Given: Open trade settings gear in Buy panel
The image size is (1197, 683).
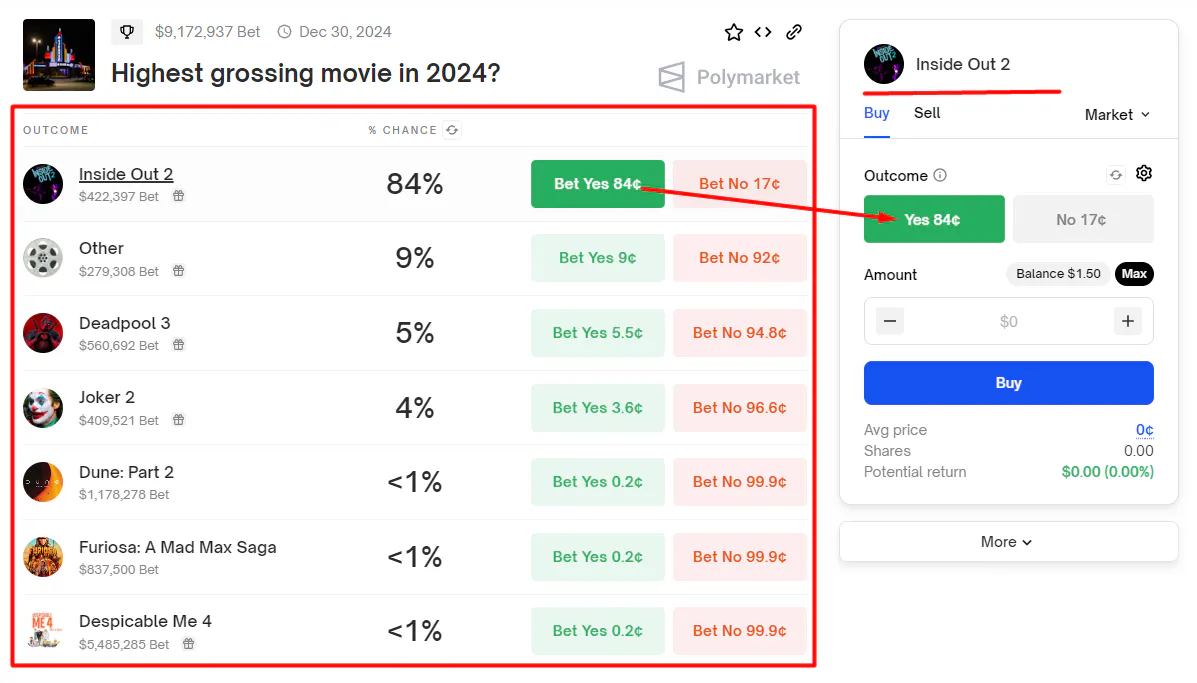Looking at the screenshot, I should (1143, 173).
